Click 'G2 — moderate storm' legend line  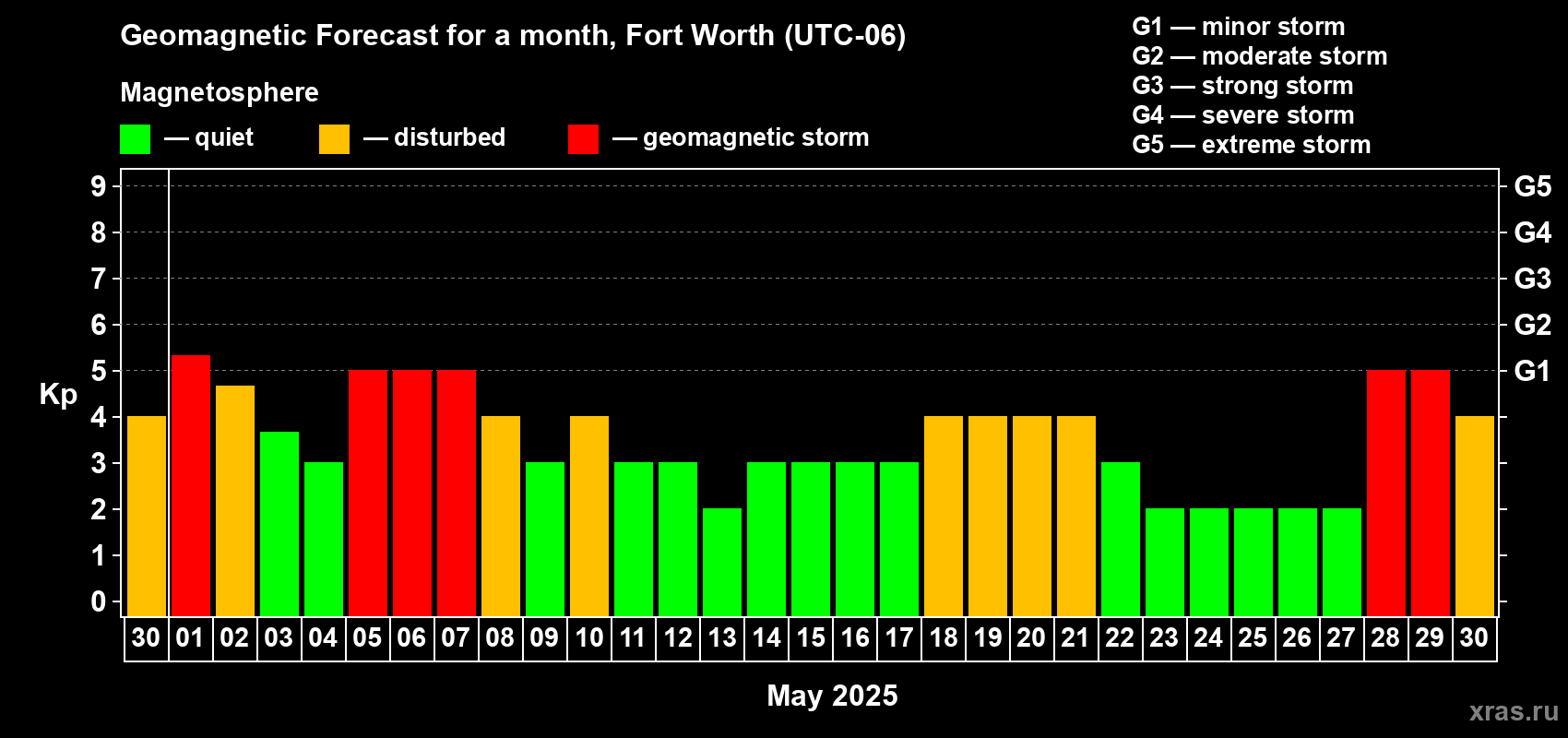(x=1260, y=56)
